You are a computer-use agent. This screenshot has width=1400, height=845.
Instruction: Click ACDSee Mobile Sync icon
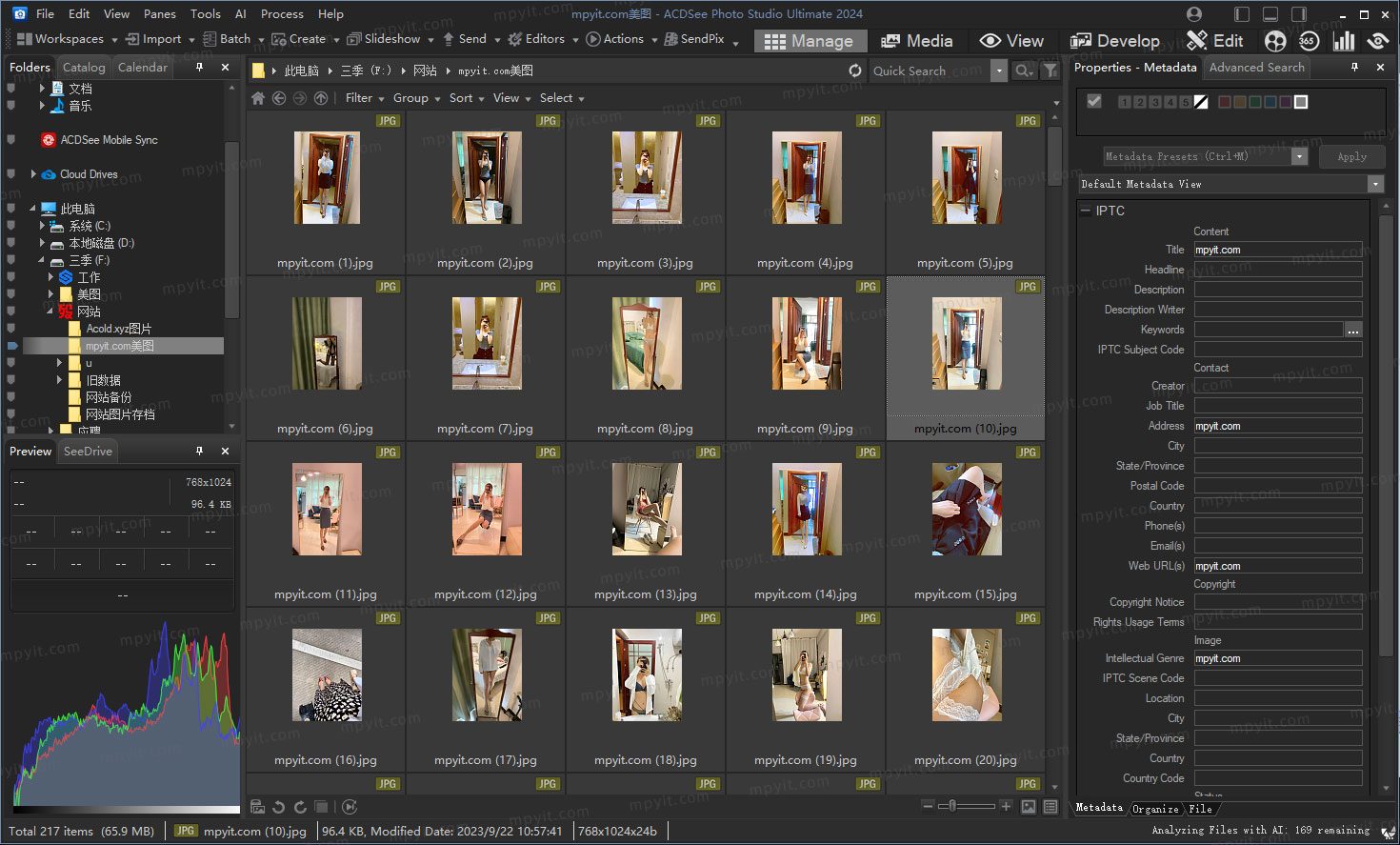coord(49,140)
